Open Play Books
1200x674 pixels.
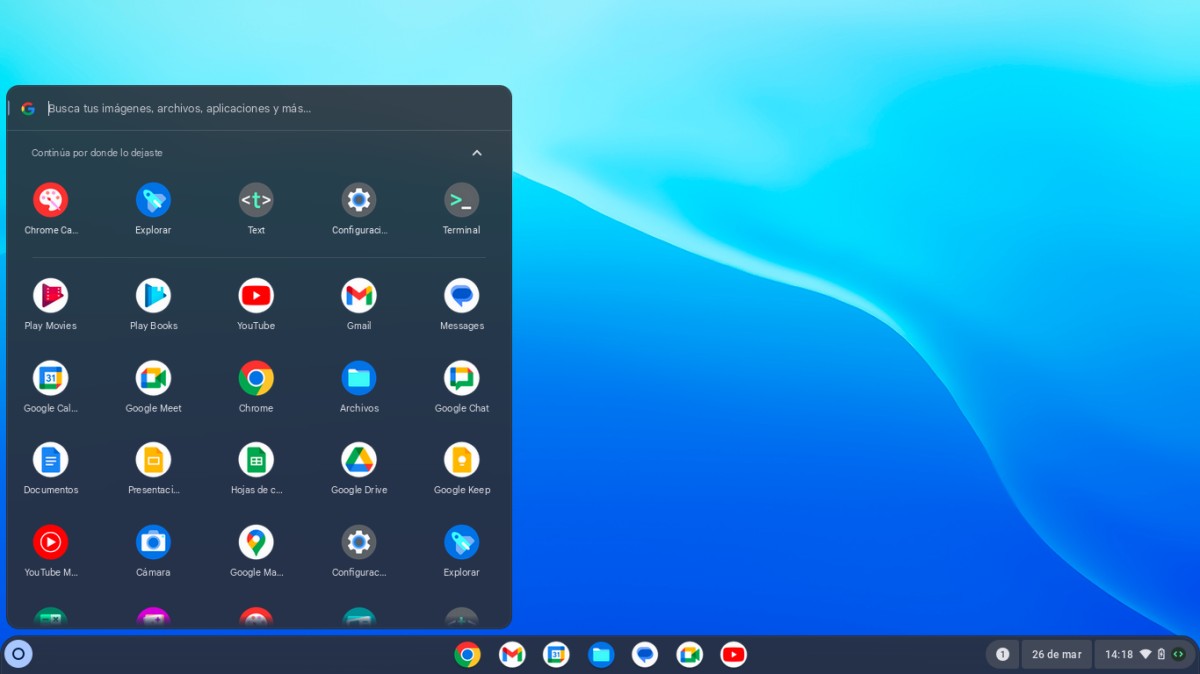[153, 295]
